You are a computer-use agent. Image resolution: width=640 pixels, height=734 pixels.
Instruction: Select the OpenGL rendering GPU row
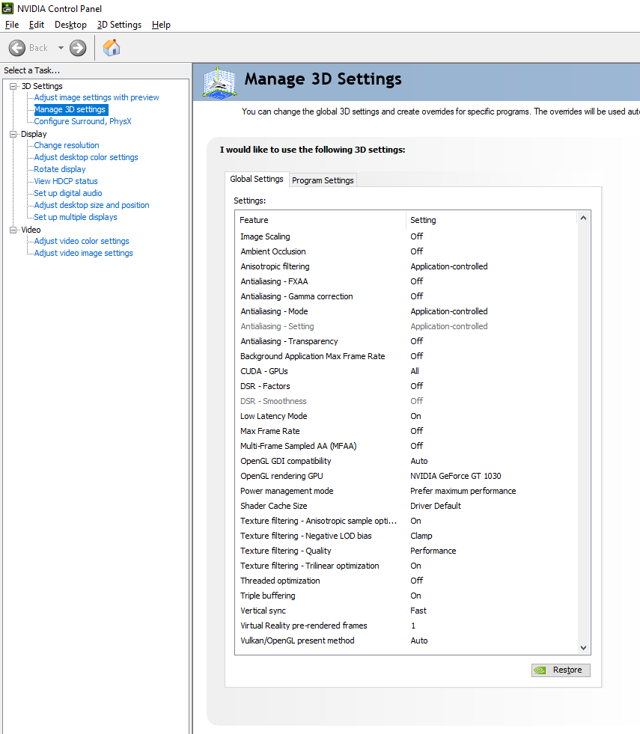pyautogui.click(x=406, y=476)
